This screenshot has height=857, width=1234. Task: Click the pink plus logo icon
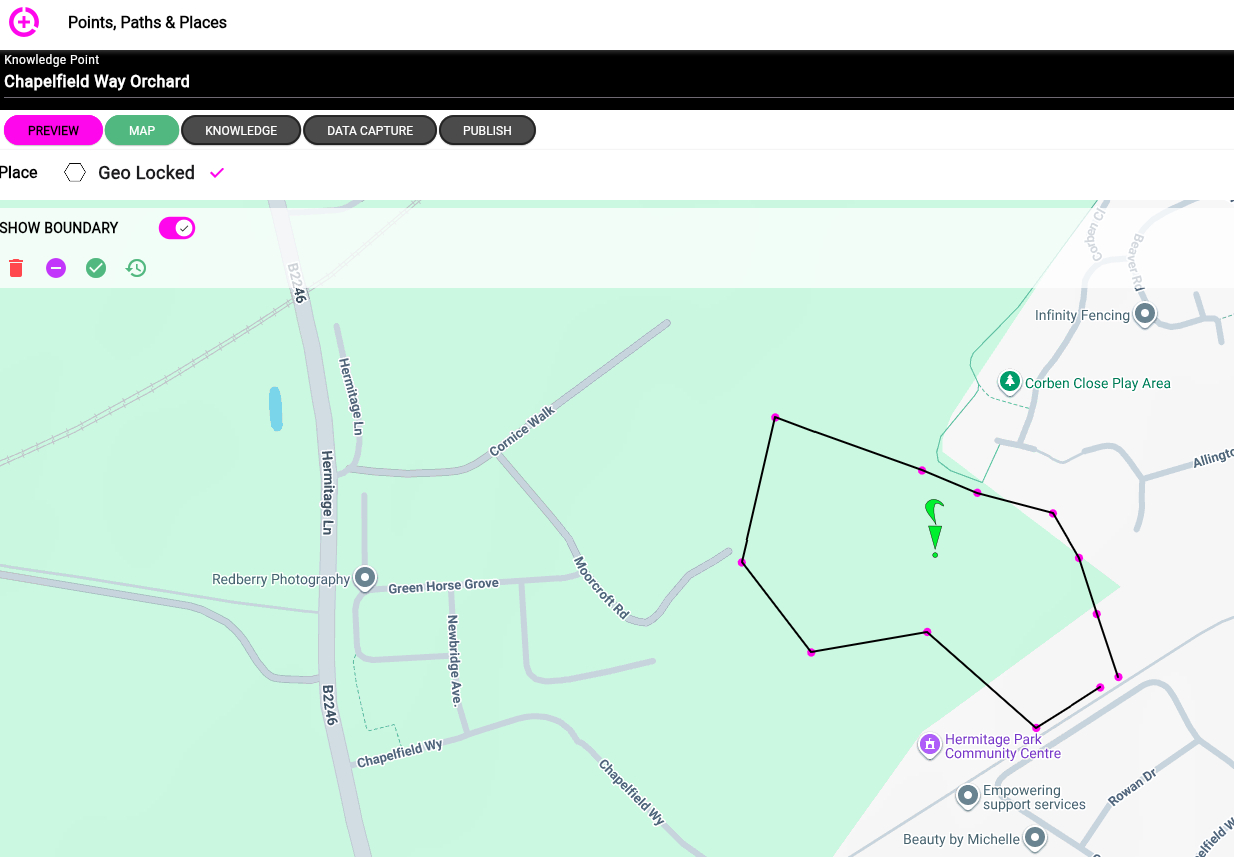24,22
